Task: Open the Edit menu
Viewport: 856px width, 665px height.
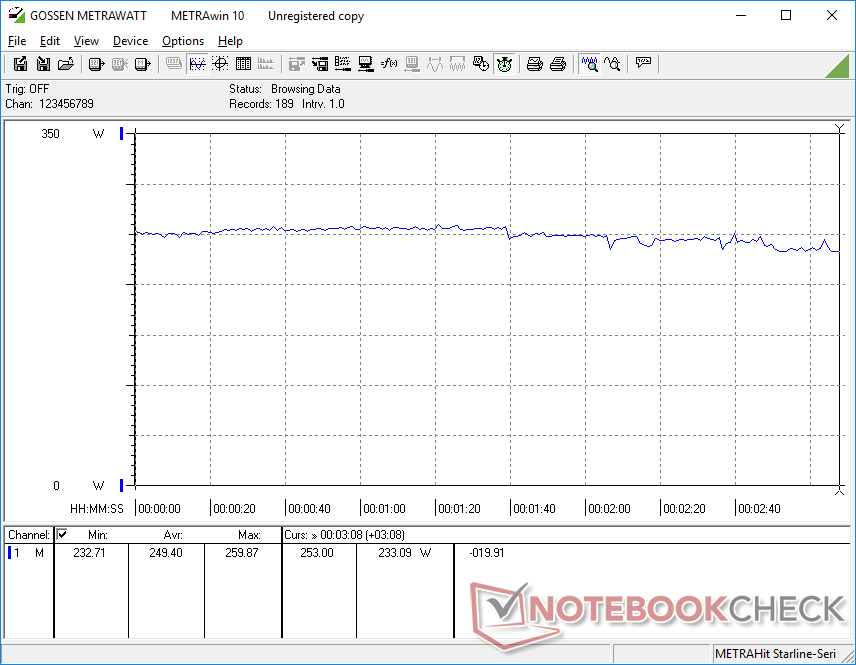Action: coord(50,41)
